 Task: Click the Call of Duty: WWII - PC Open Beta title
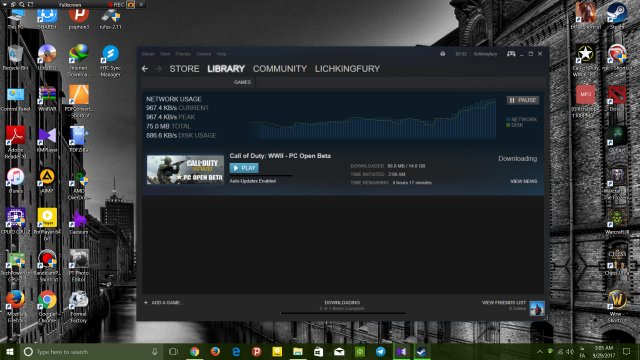coord(280,156)
